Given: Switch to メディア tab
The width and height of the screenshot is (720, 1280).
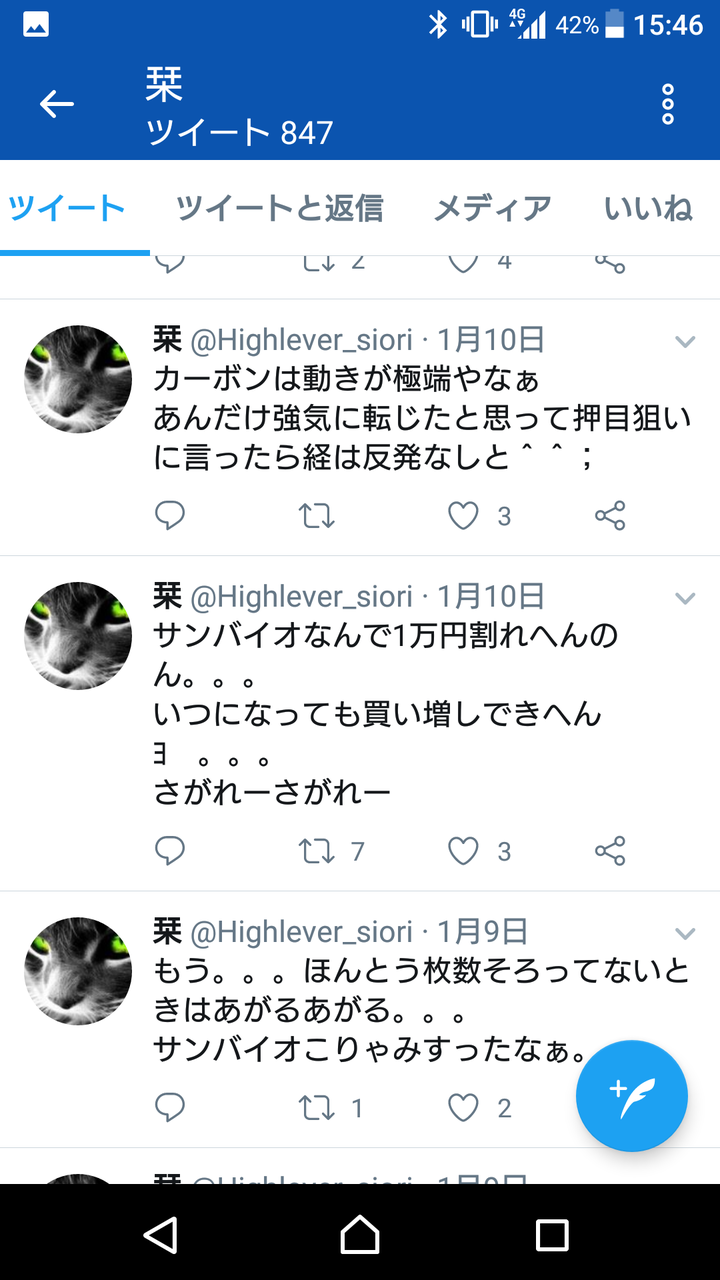Looking at the screenshot, I should pyautogui.click(x=492, y=208).
